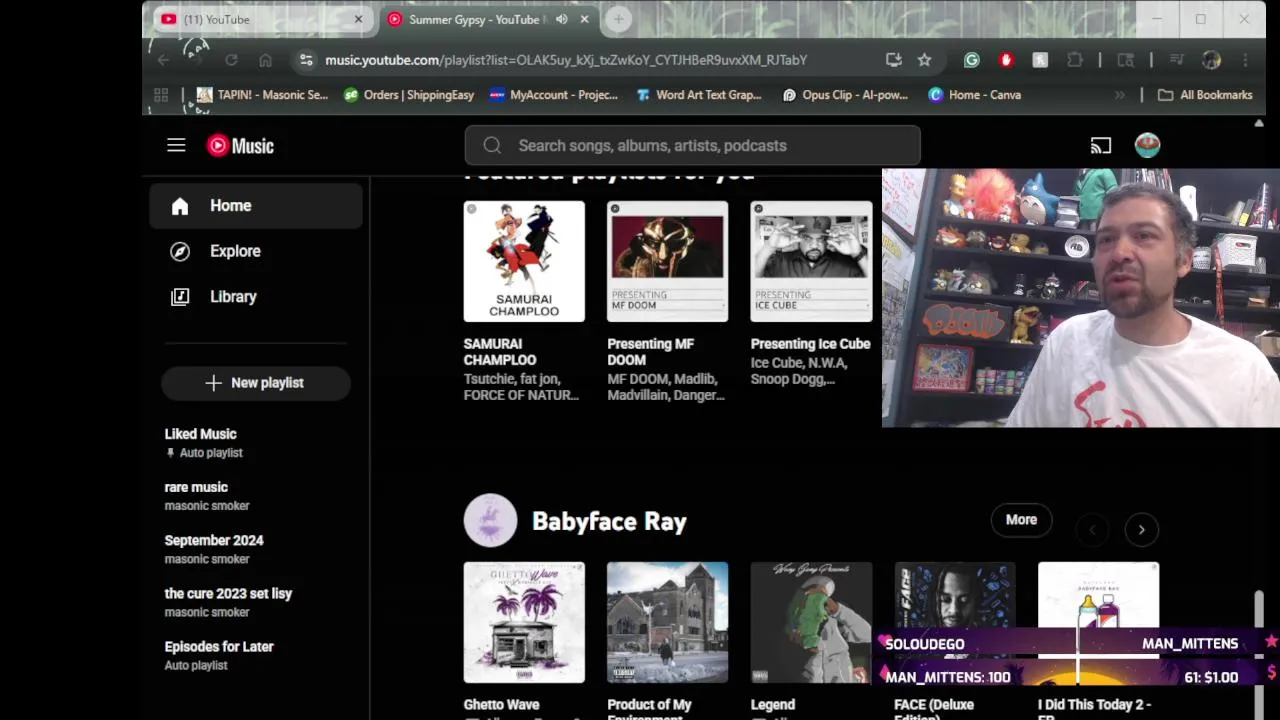
Task: Expand hidden bookmarks chevron
Action: coord(1119,95)
